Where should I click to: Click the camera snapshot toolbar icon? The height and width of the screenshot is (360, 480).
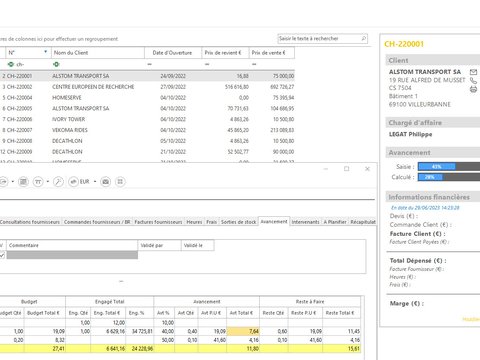[x=106, y=182]
